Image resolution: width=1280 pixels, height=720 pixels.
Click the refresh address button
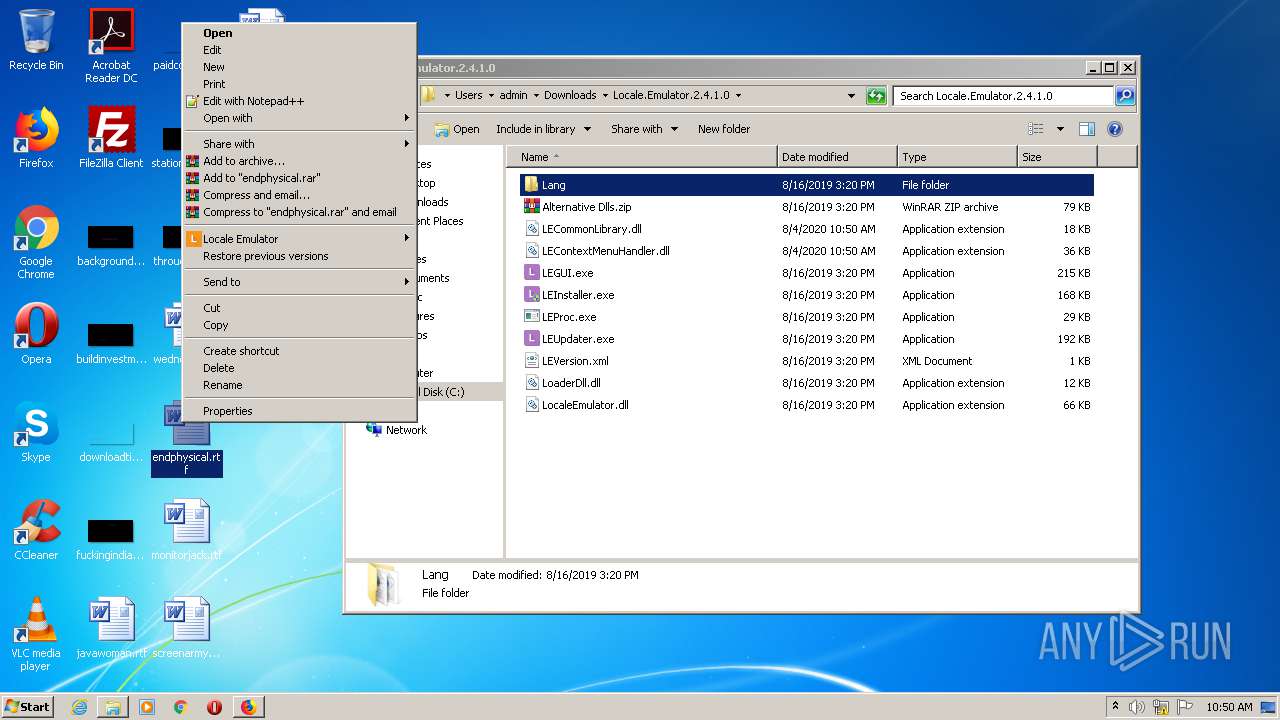point(876,95)
